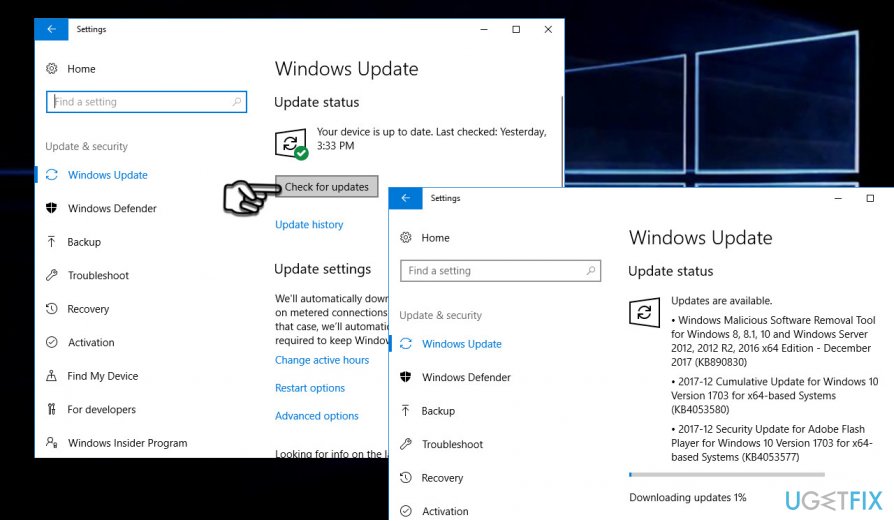The image size is (894, 521).
Task: Click the Backup arrow icon in the front window
Action: (x=405, y=410)
